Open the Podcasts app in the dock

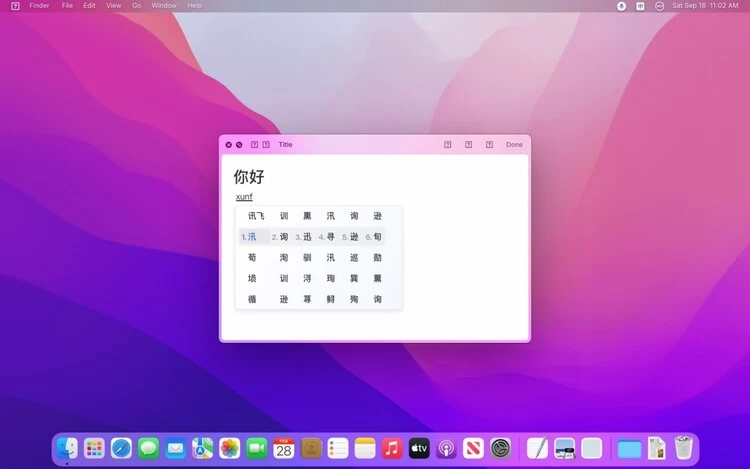pyautogui.click(x=446, y=448)
